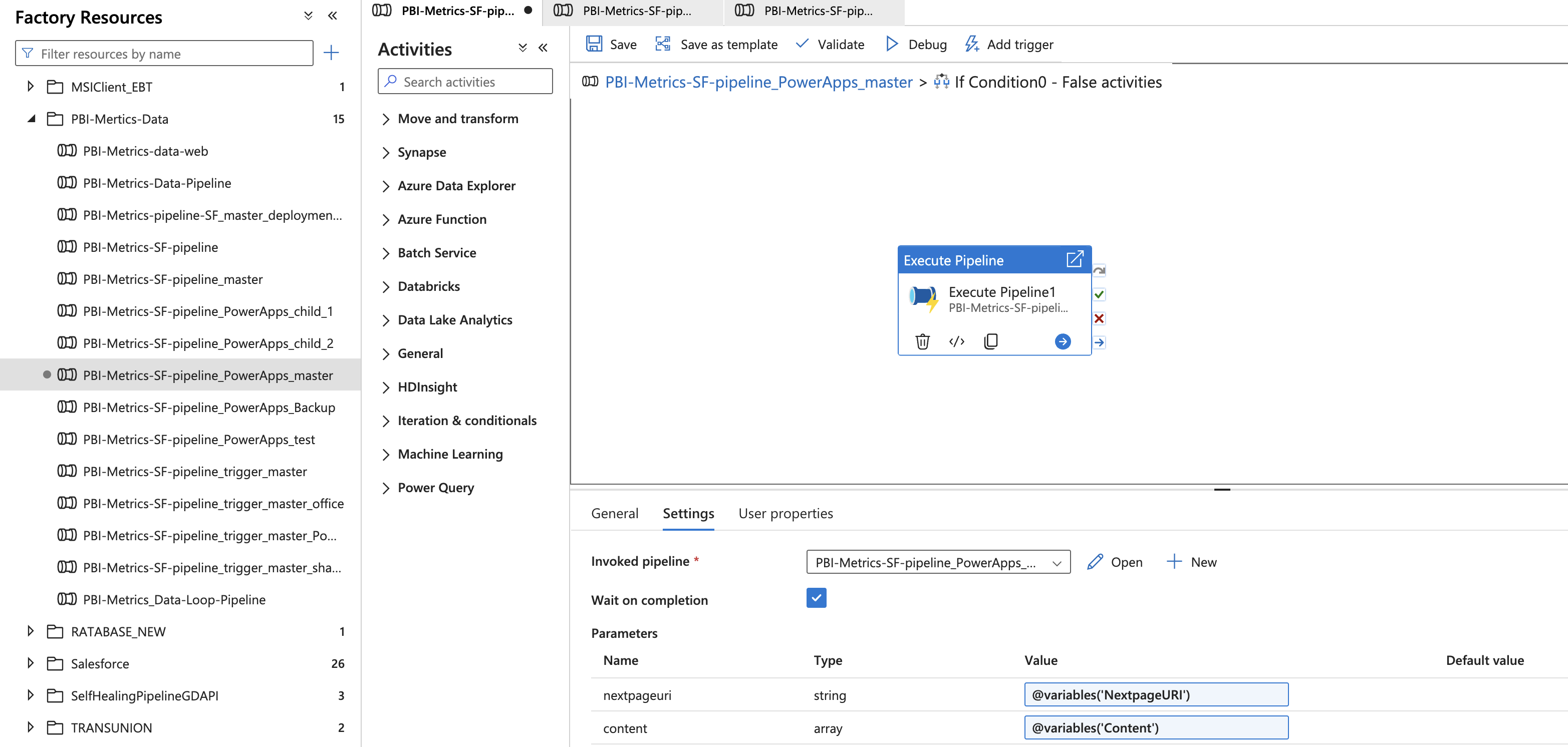This screenshot has height=747, width=1568.
Task: Expand MSIClient_EBT folder
Action: tap(30, 87)
